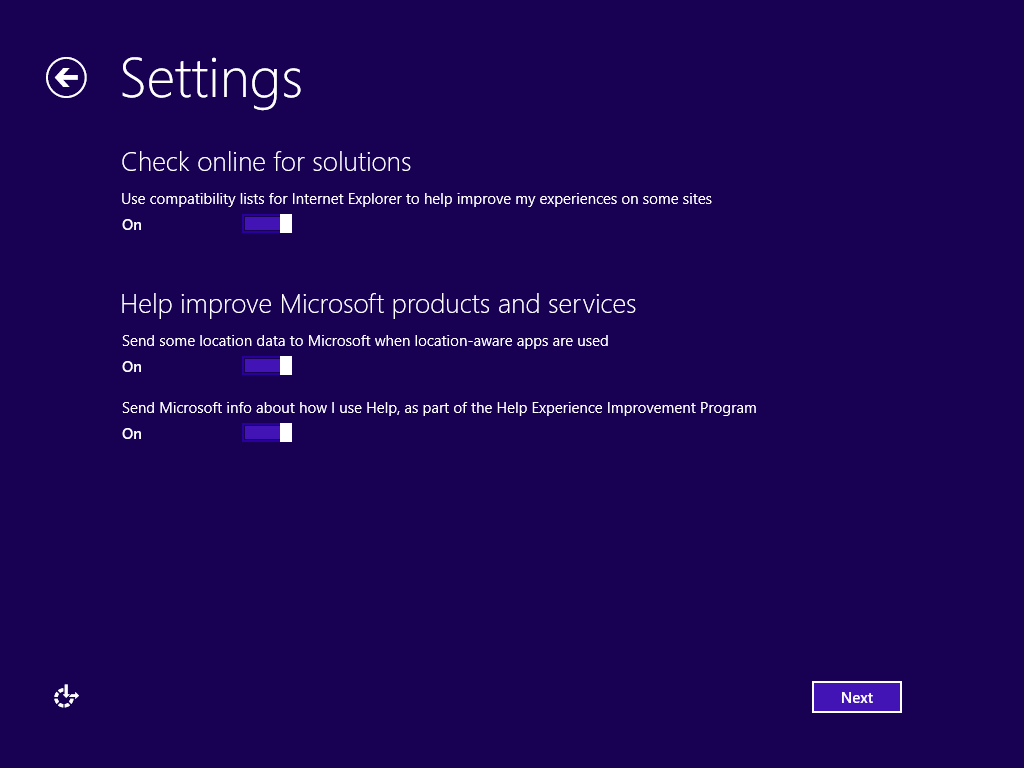
Task: Click the location-aware apps description text
Action: (365, 341)
